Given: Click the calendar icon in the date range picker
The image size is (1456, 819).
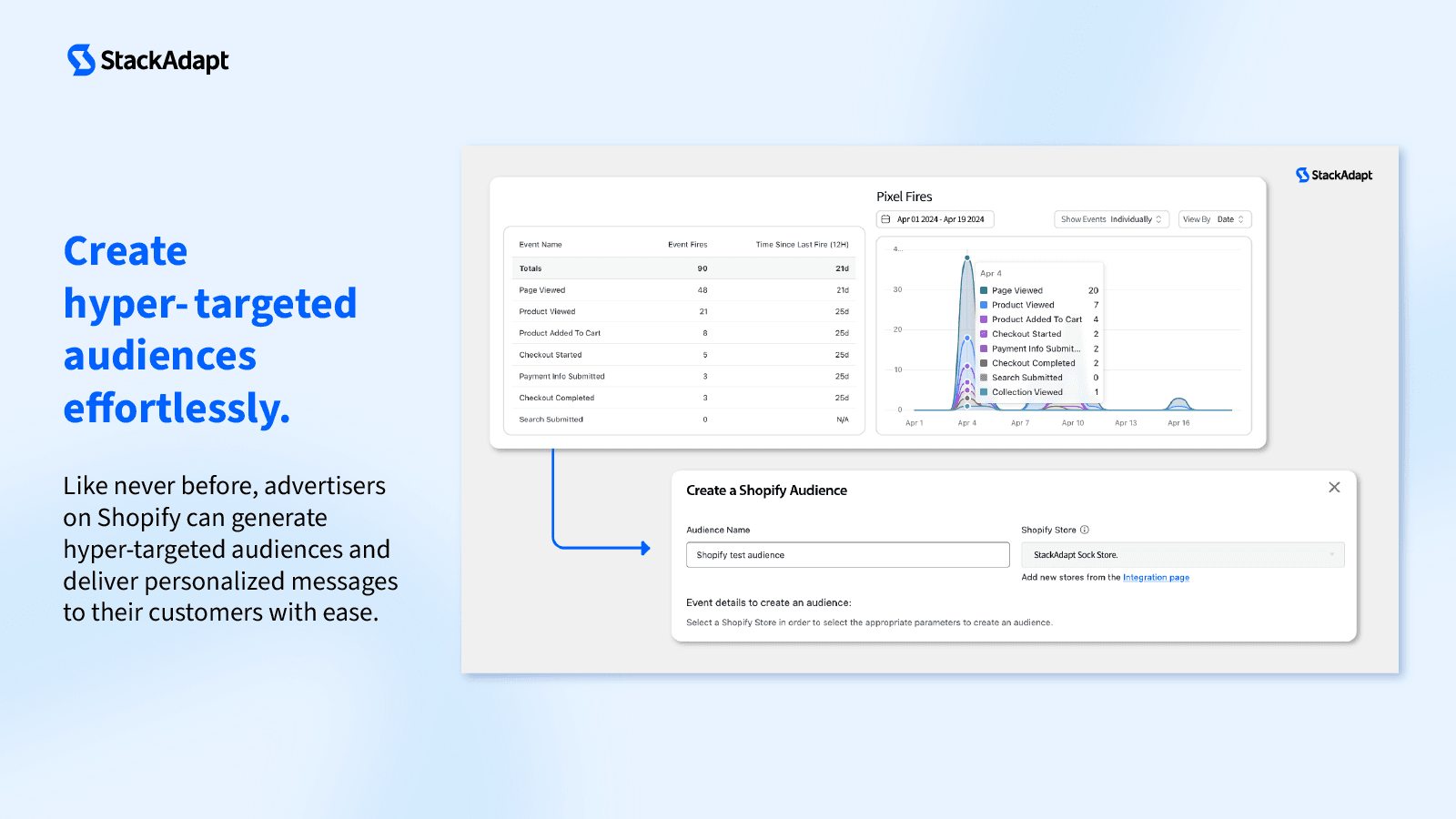Looking at the screenshot, I should click(x=885, y=219).
